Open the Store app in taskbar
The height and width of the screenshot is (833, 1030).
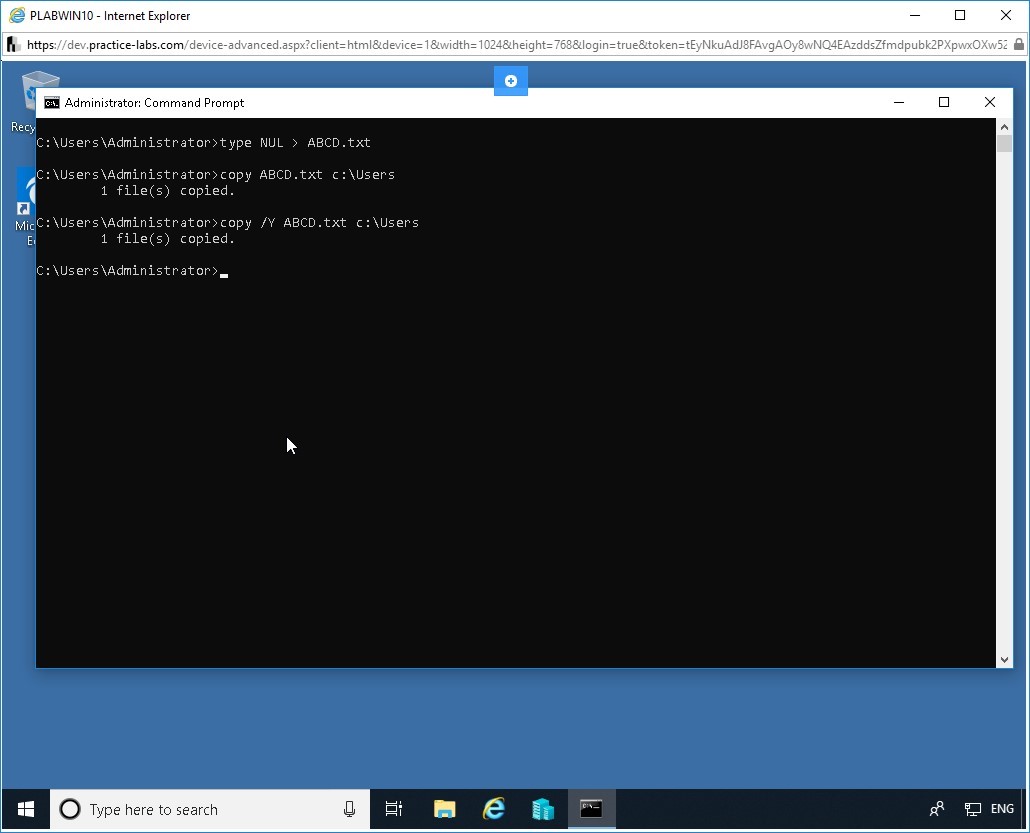tap(543, 809)
